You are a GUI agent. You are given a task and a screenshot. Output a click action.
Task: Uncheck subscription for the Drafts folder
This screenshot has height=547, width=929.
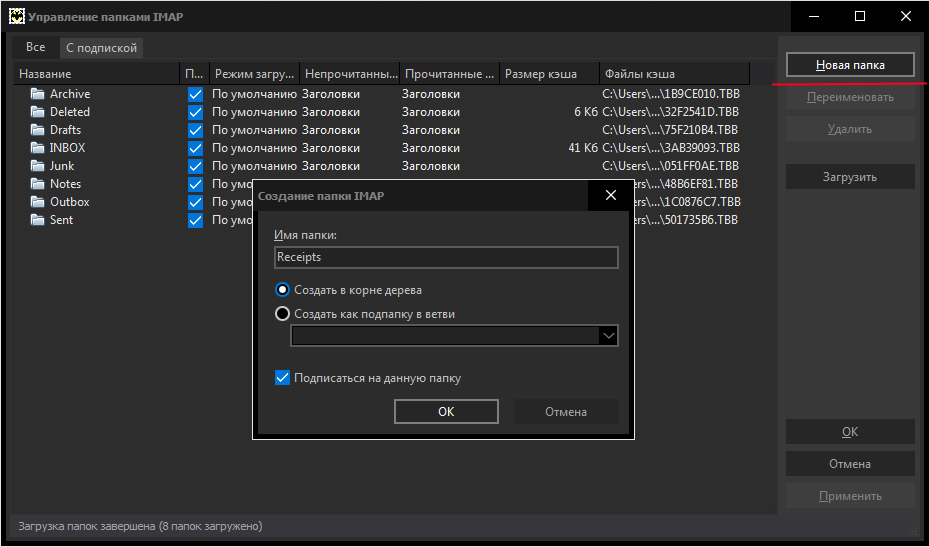point(195,130)
